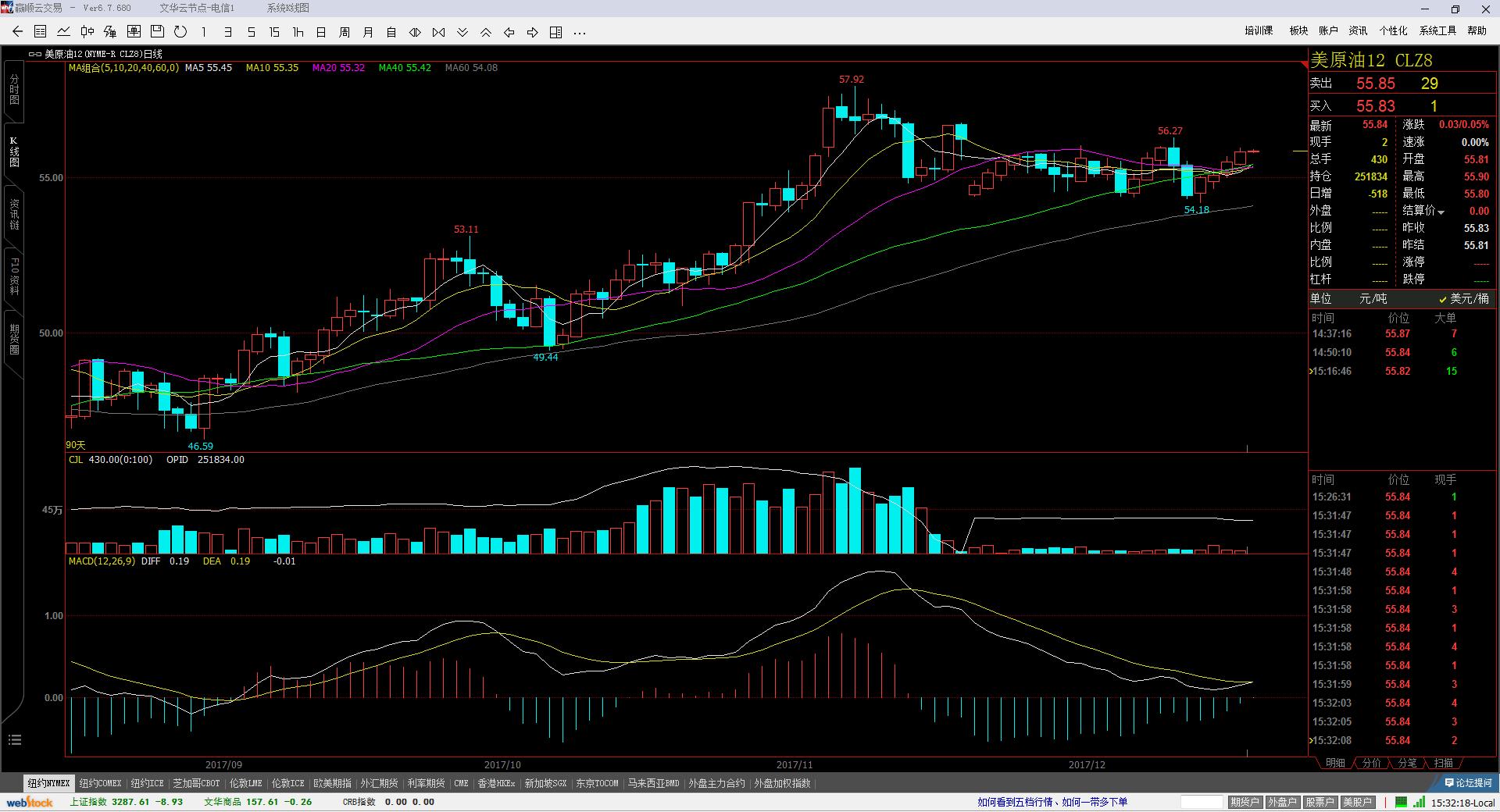The height and width of the screenshot is (812, 1500).
Task: Open the 扫描 tab in quote panel
Action: click(x=1443, y=763)
